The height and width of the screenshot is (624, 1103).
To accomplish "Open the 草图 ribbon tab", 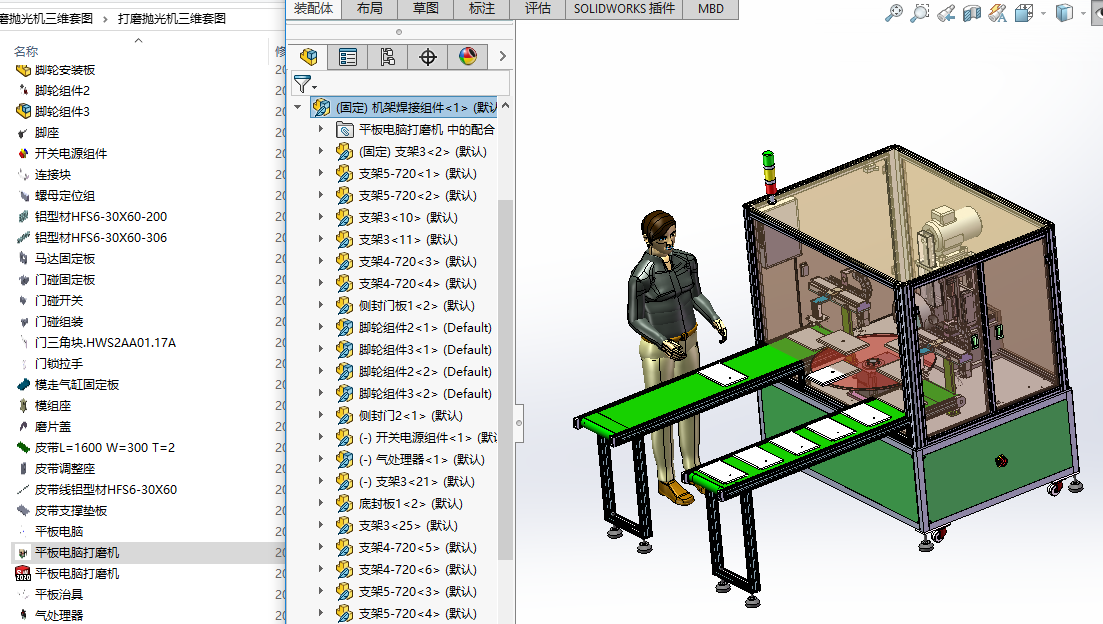I will click(x=426, y=8).
